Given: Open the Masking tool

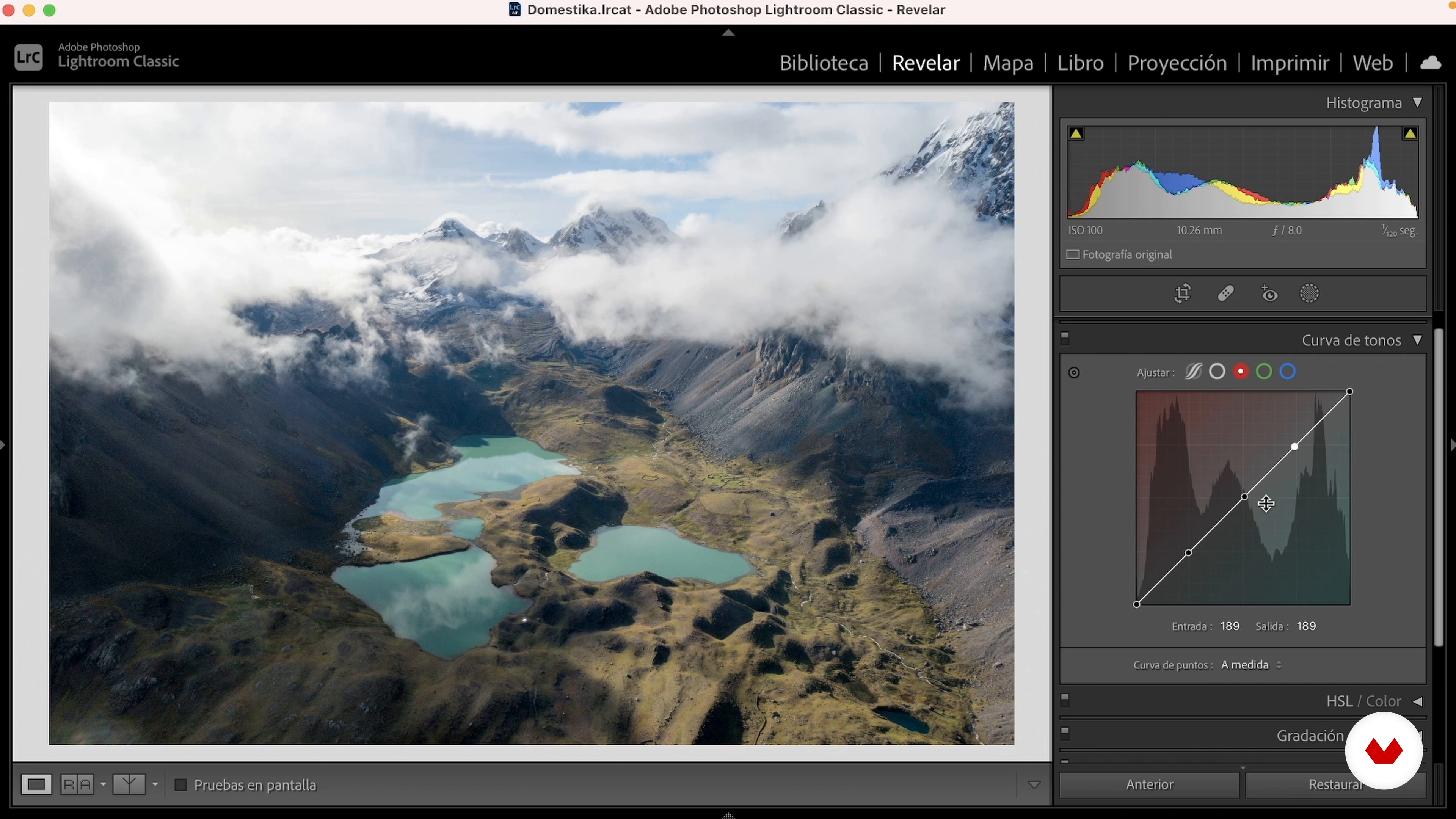Looking at the screenshot, I should [1309, 294].
